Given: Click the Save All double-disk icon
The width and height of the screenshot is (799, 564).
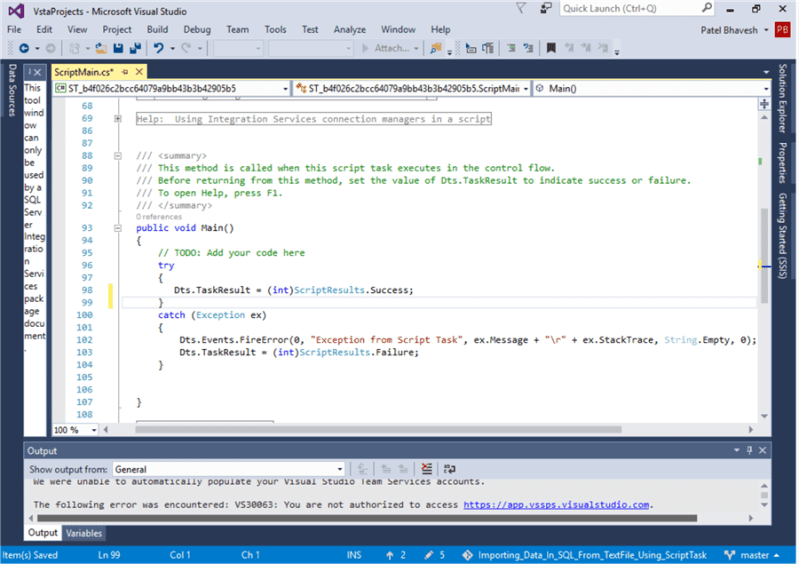Looking at the screenshot, I should click(x=135, y=48).
